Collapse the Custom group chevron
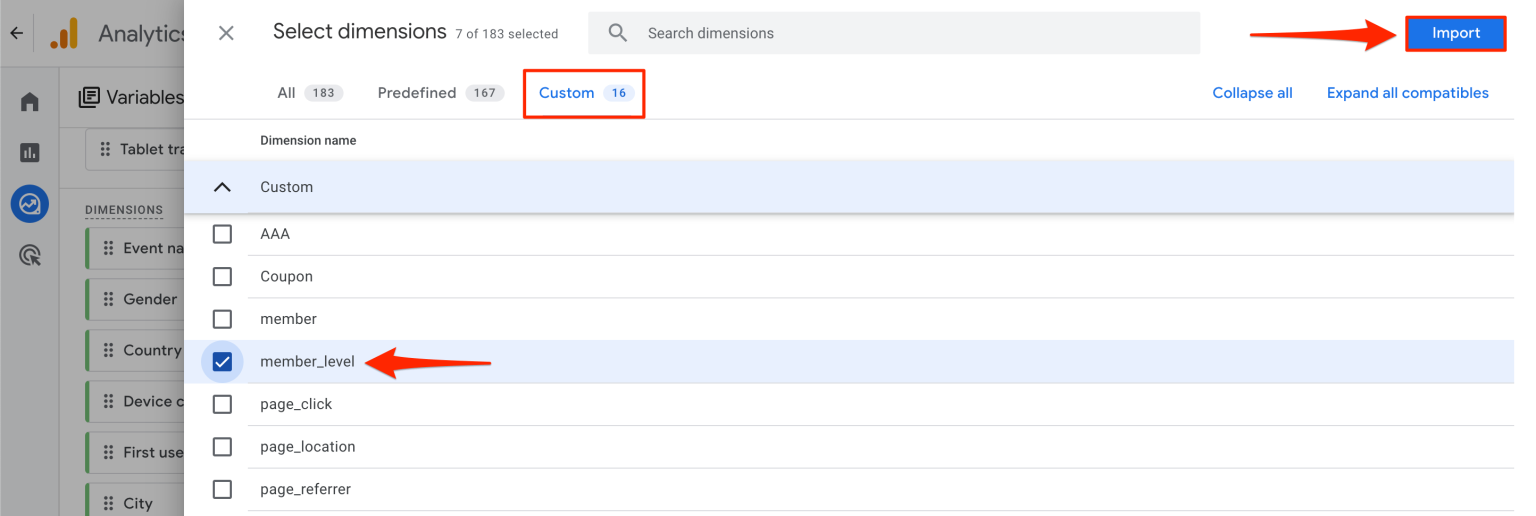The width and height of the screenshot is (1536, 516). coord(222,187)
